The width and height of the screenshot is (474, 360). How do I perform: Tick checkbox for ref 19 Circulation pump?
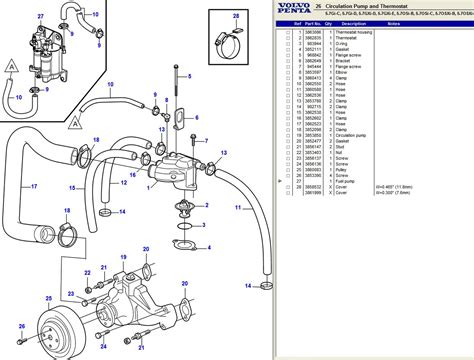(x=288, y=136)
